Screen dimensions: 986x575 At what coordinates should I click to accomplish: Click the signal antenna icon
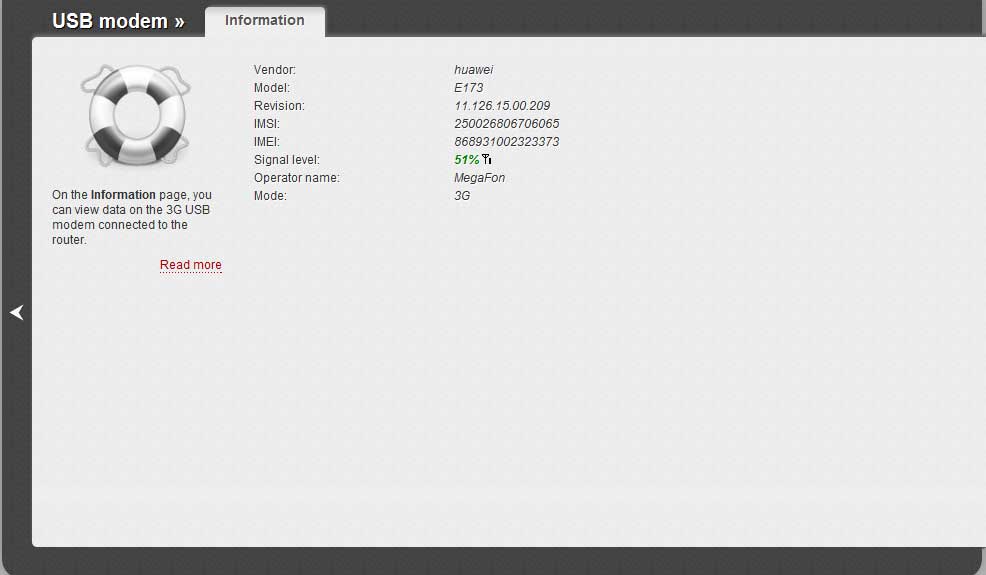click(487, 159)
